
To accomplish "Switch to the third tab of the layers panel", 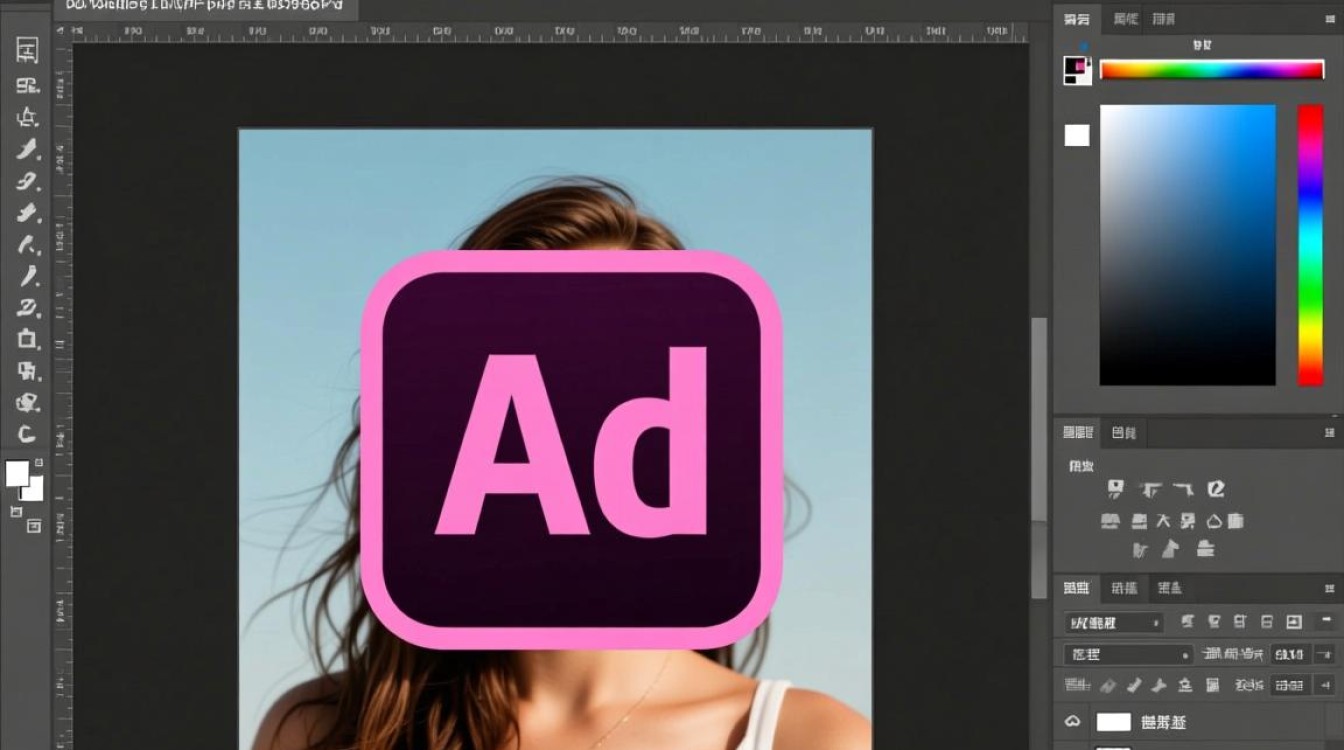I will (1169, 588).
